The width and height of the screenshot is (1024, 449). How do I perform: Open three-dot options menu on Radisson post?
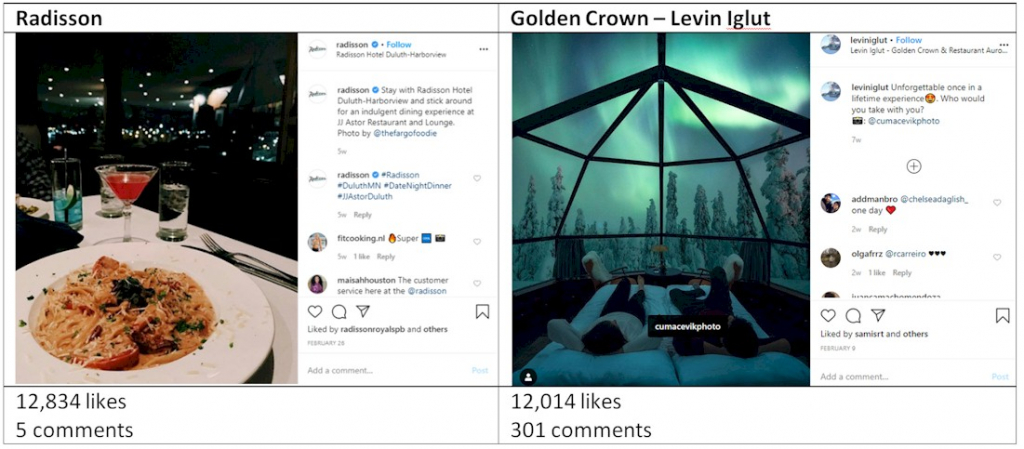point(483,49)
